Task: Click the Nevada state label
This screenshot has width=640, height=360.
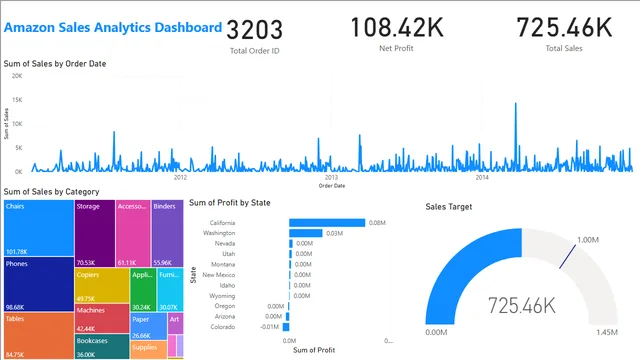Action: pos(225,244)
